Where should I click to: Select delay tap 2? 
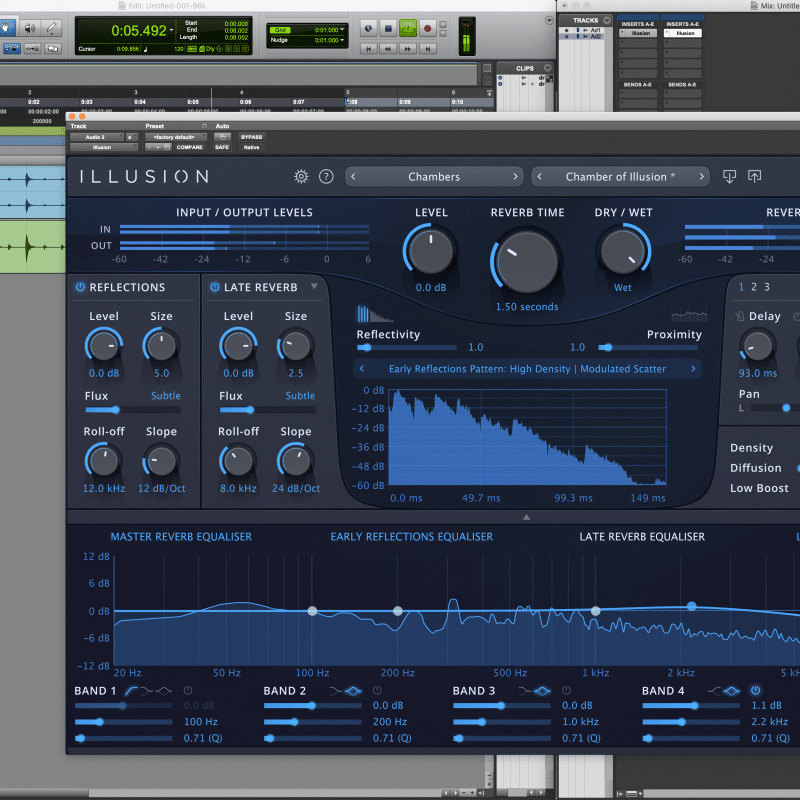[754, 287]
